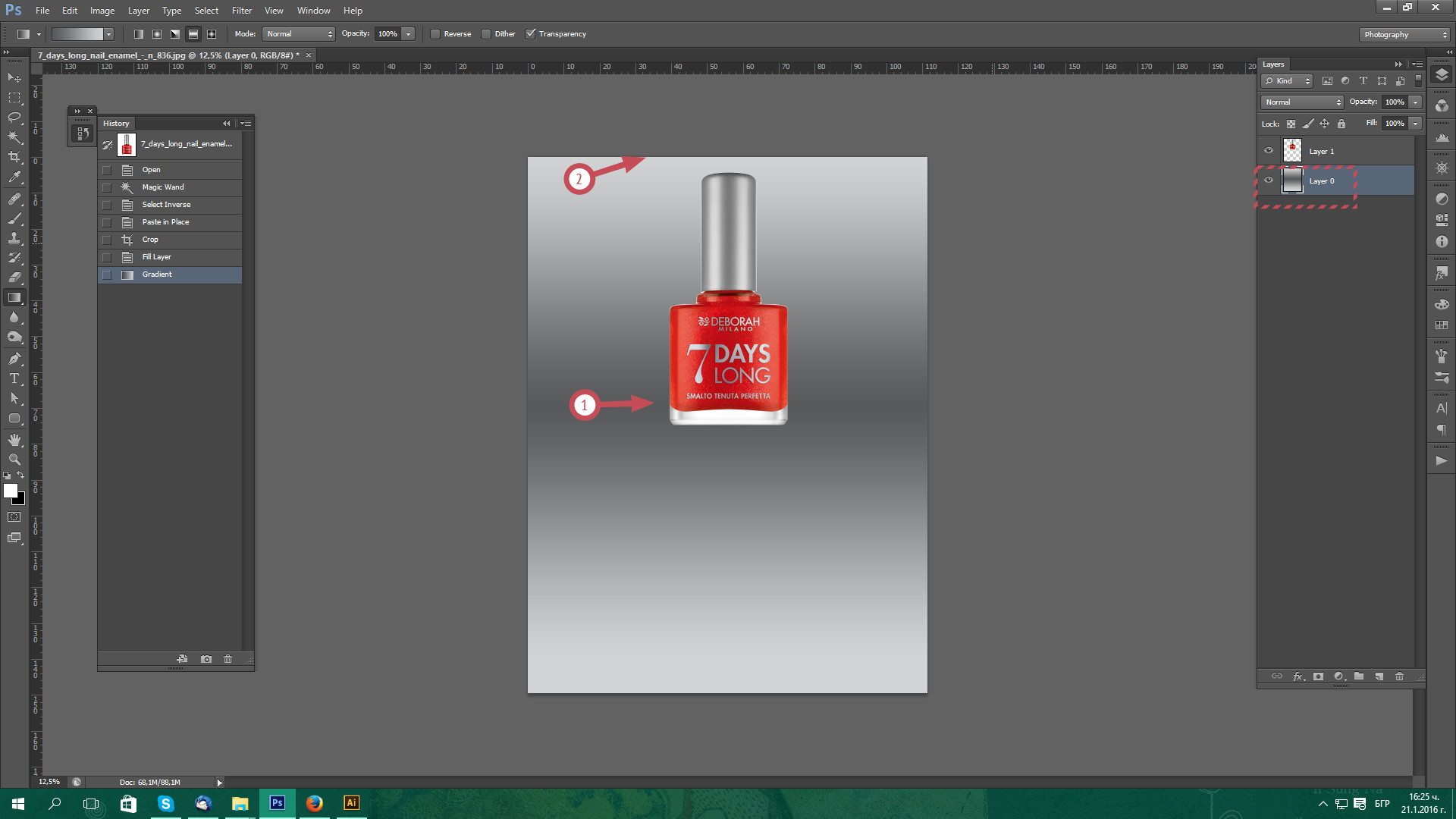Create new document from current state

tap(182, 659)
